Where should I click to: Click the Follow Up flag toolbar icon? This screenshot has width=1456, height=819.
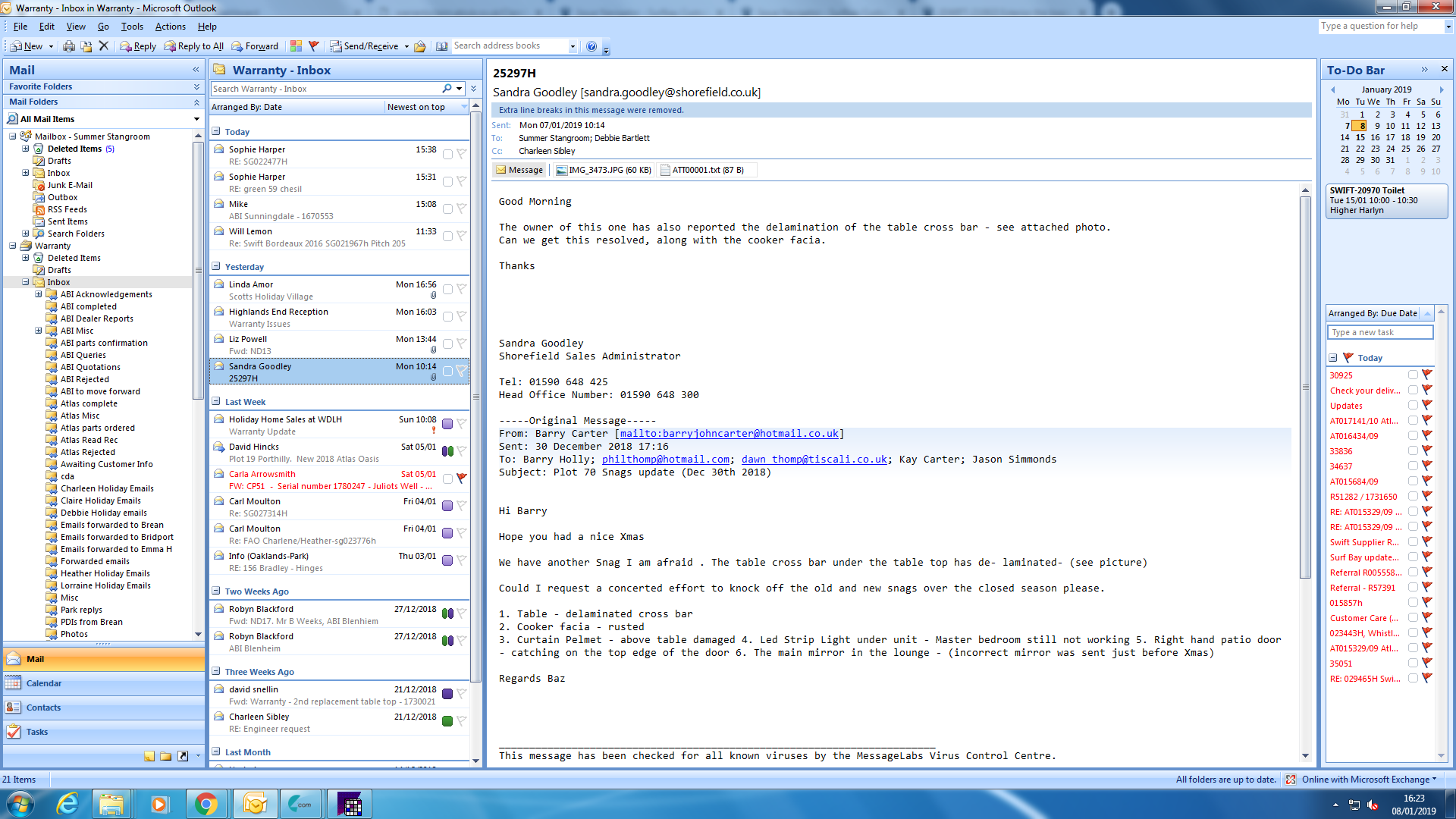pyautogui.click(x=314, y=46)
